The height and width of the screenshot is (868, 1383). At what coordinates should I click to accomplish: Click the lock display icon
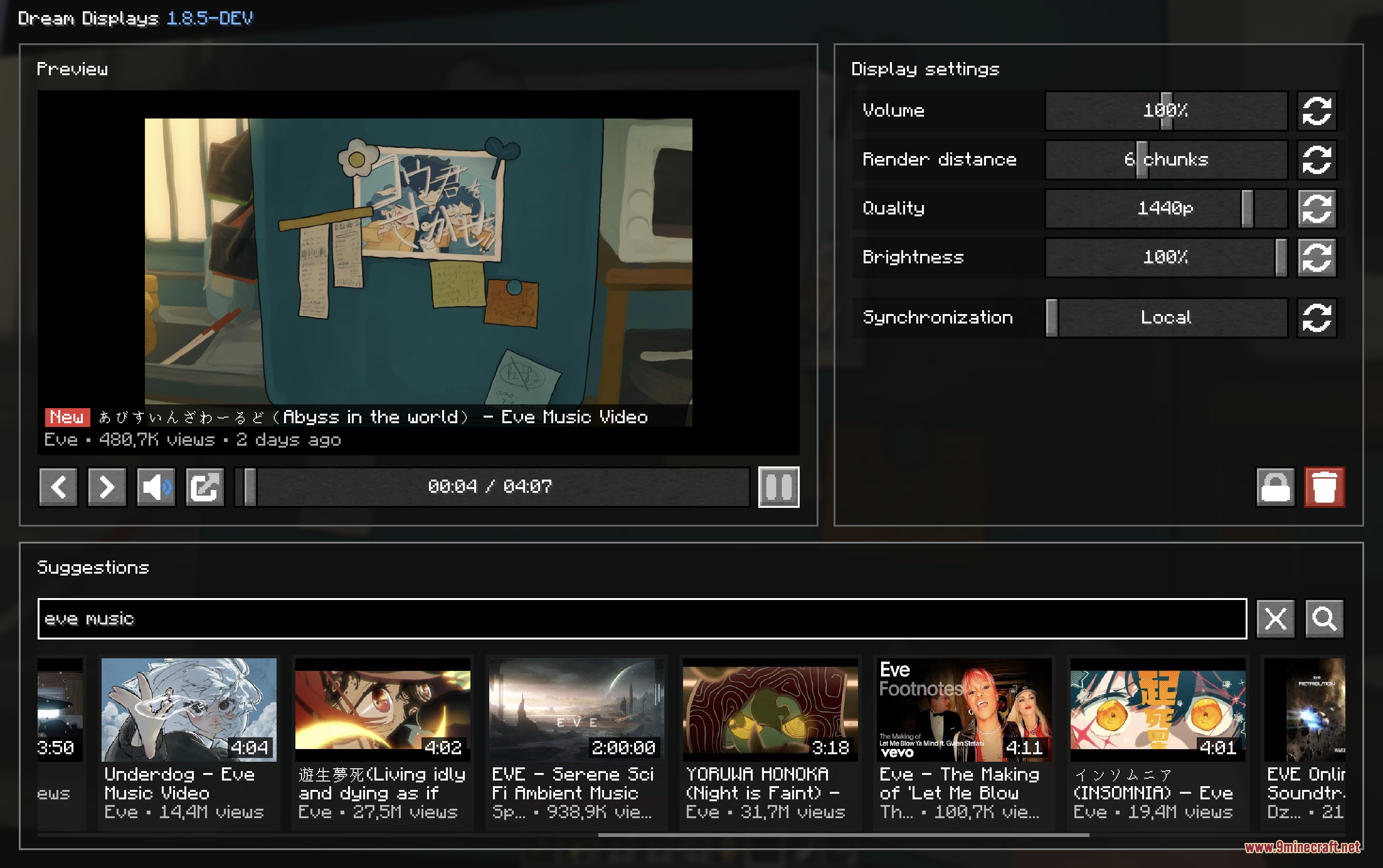1276,488
